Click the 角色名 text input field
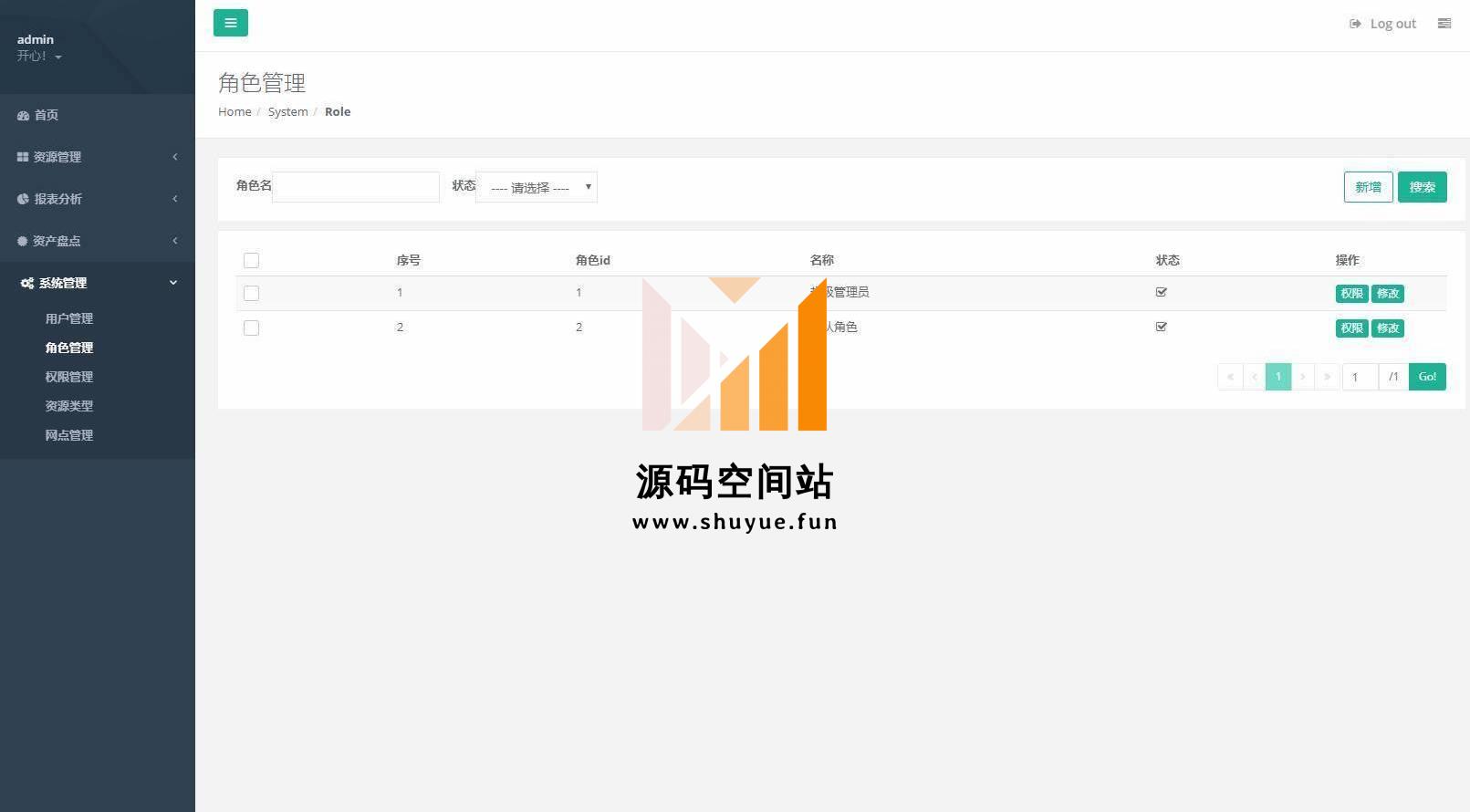Viewport: 1470px width, 812px height. click(x=356, y=187)
